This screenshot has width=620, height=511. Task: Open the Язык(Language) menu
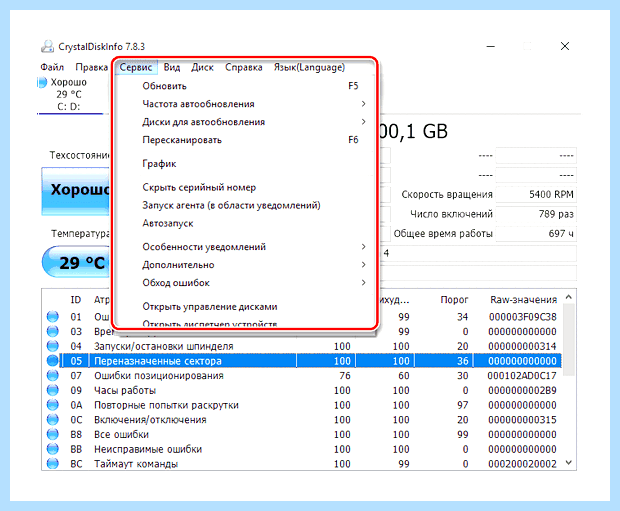click(309, 67)
